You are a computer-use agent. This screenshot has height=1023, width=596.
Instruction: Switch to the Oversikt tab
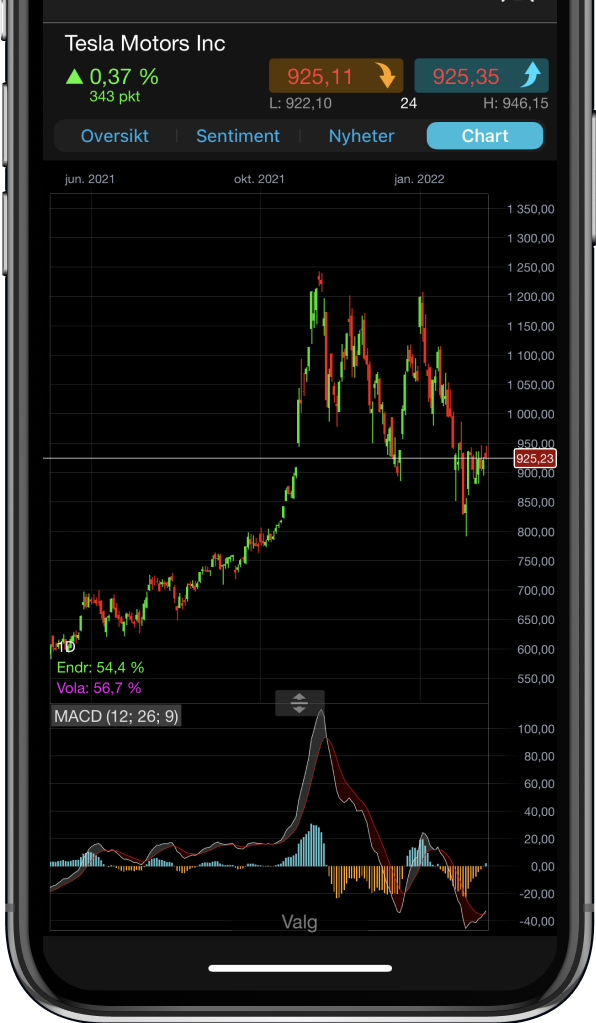pos(114,136)
